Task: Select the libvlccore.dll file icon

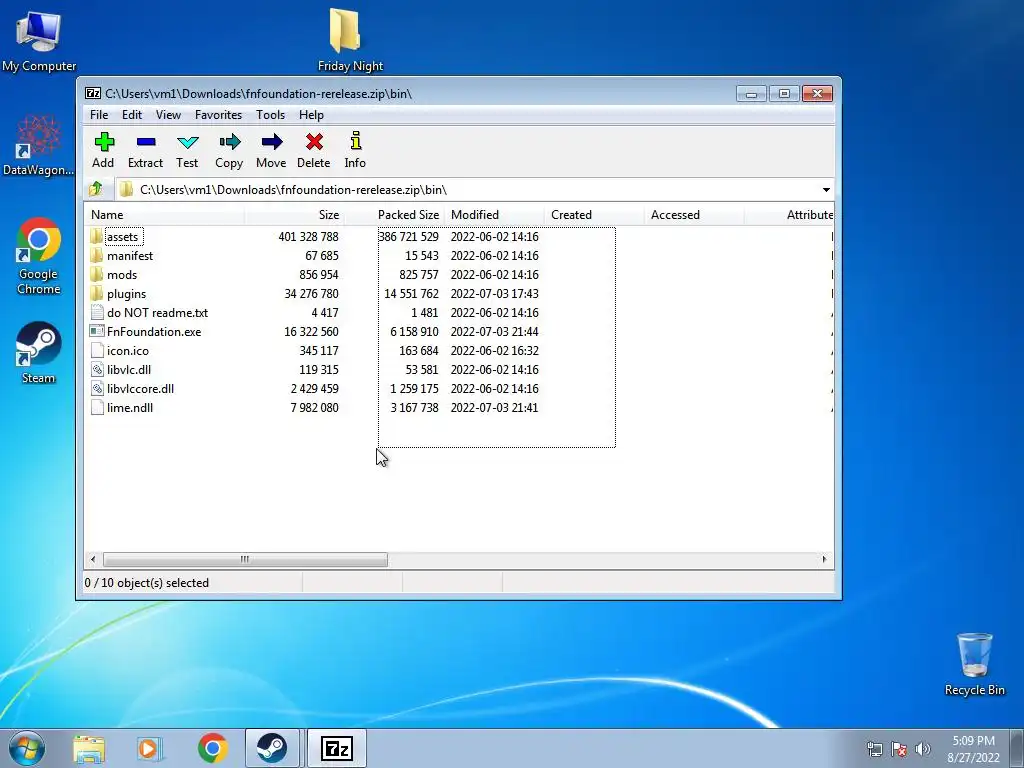Action: pyautogui.click(x=97, y=389)
